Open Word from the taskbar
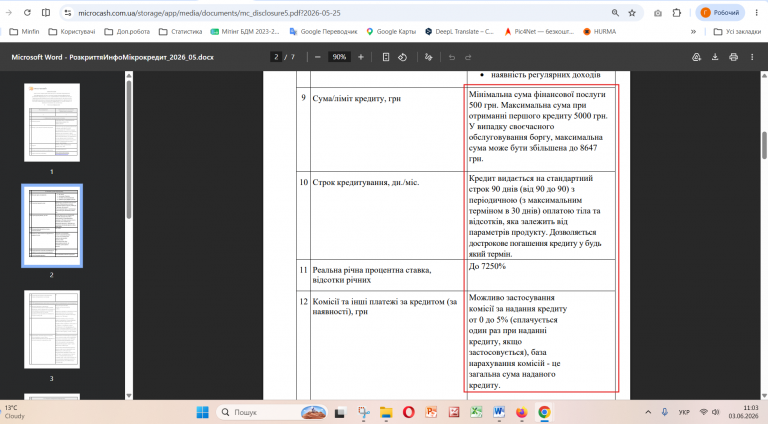 499,412
